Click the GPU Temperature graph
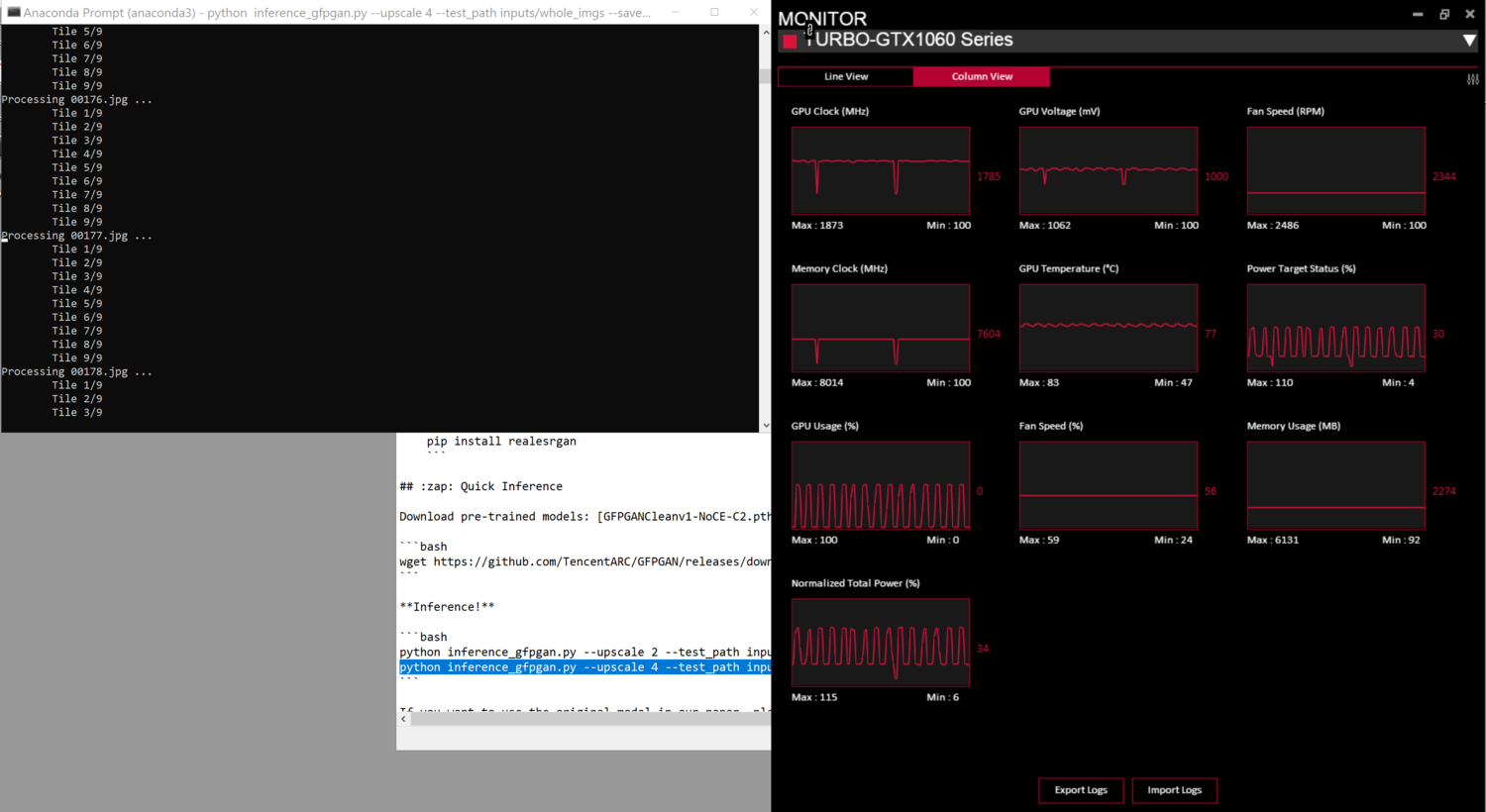This screenshot has width=1486, height=812. [x=1109, y=328]
